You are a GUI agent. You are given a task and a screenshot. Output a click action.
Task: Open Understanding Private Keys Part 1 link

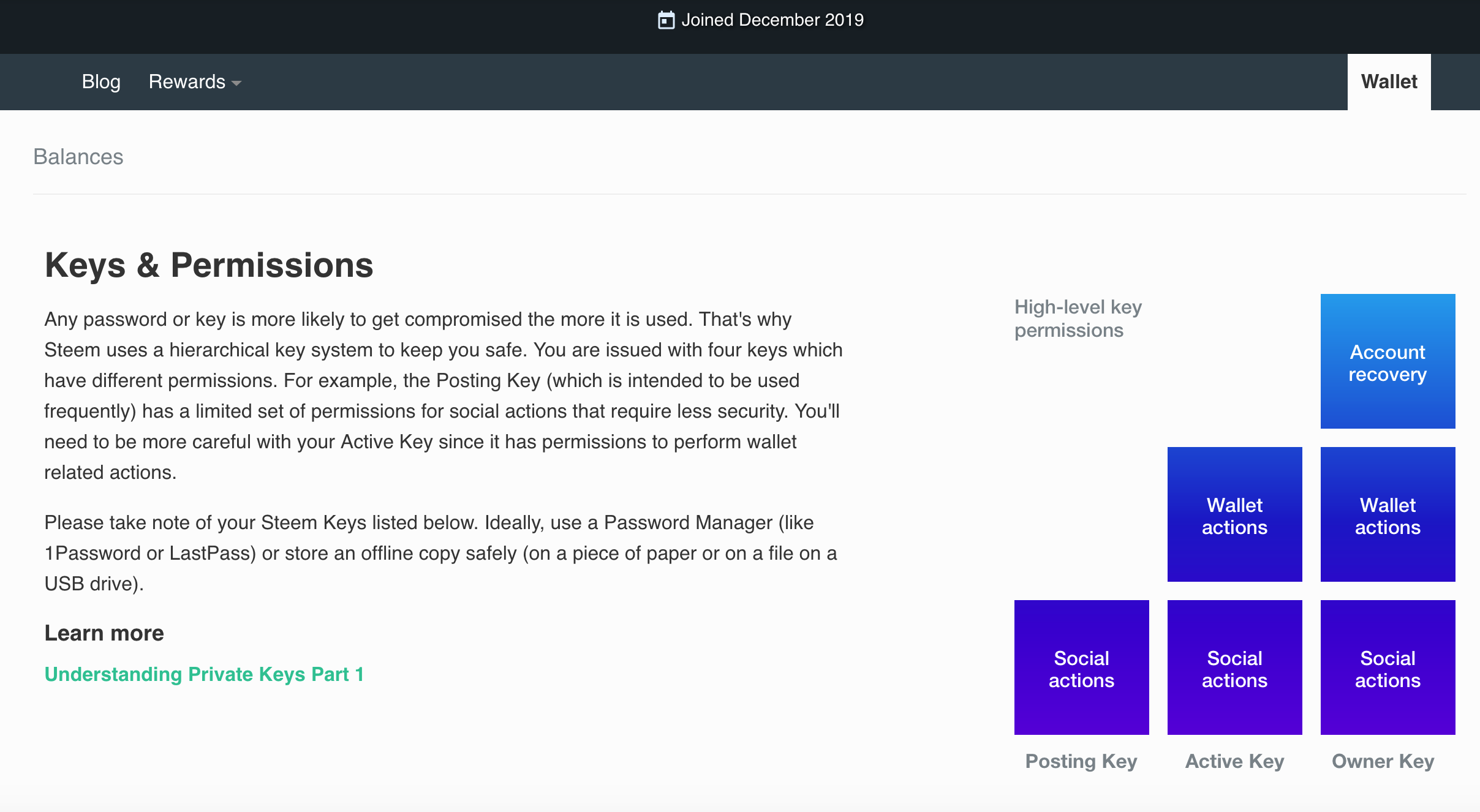coord(205,674)
